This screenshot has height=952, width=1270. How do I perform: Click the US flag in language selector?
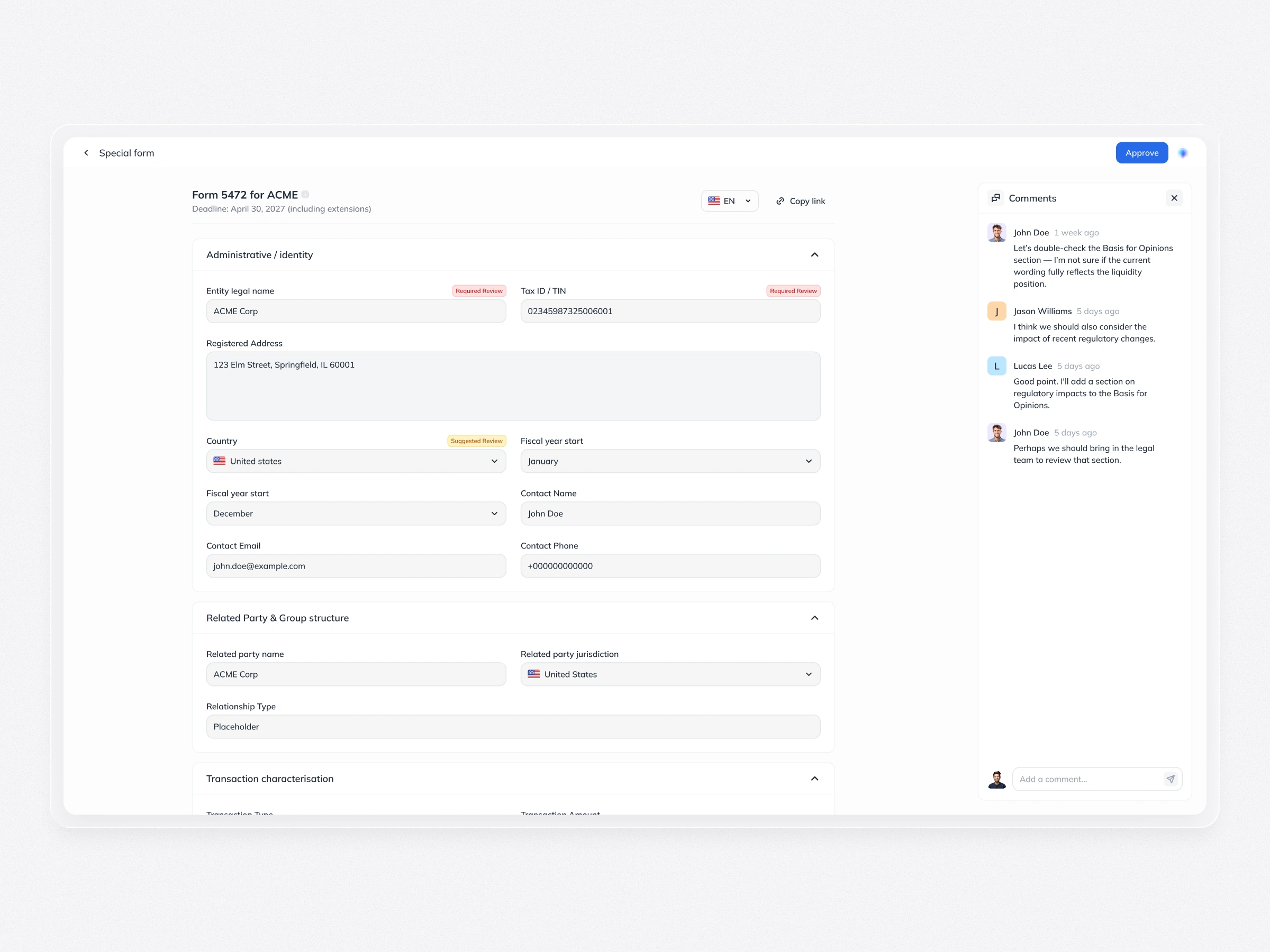(x=714, y=201)
